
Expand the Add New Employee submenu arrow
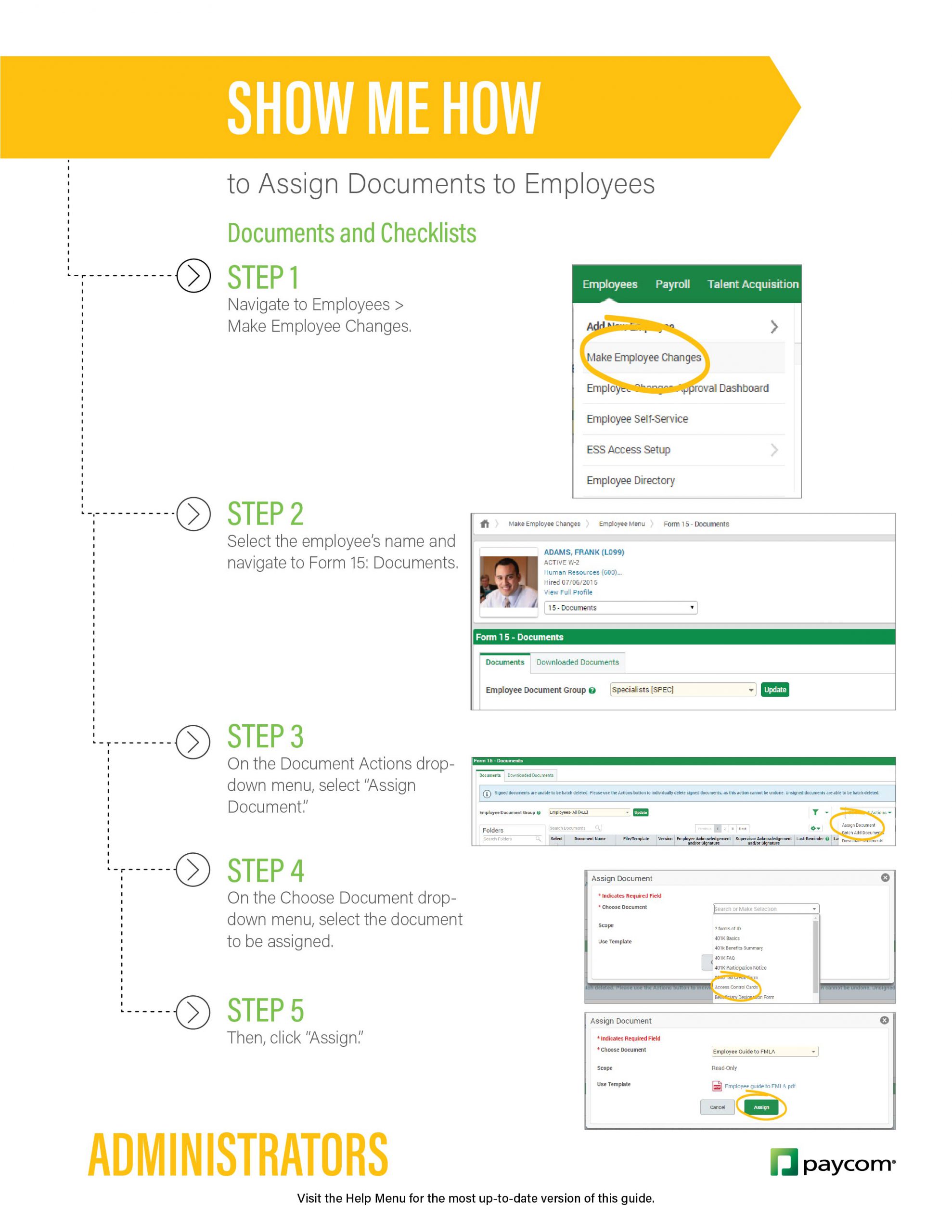point(773,327)
